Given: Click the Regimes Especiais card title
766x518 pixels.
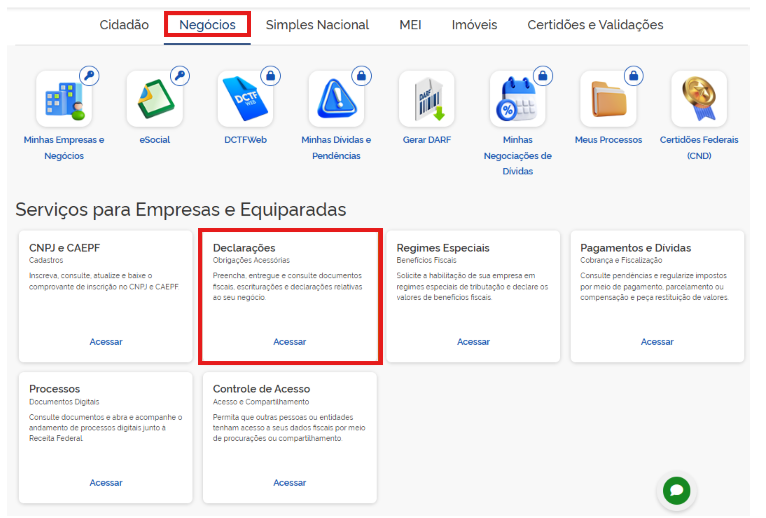Looking at the screenshot, I should coord(443,248).
